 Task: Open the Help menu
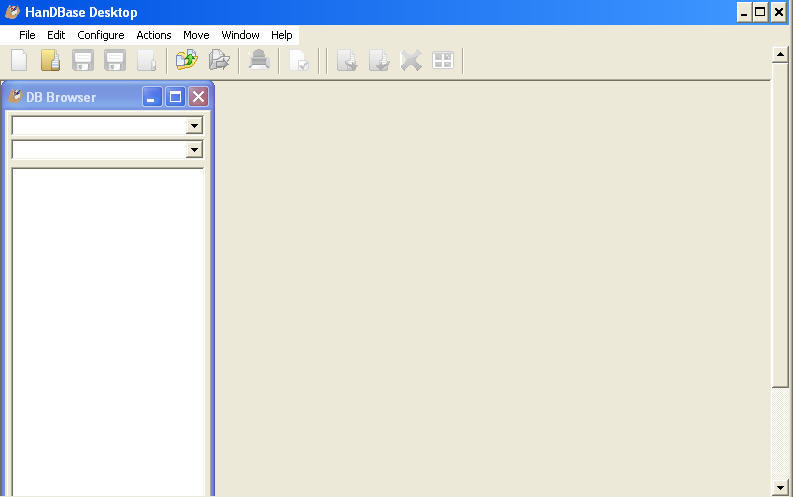[281, 35]
